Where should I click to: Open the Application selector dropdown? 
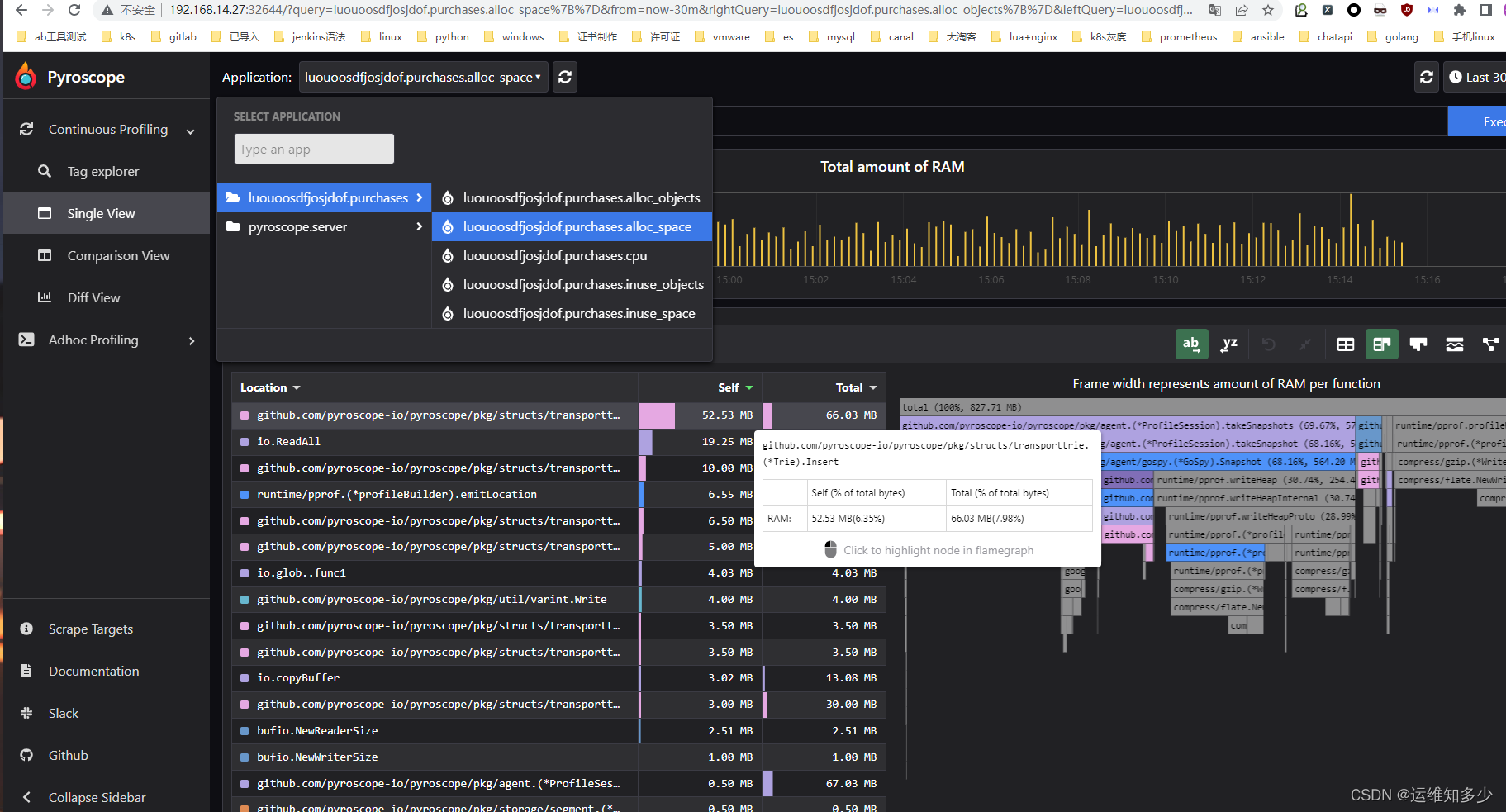(x=423, y=77)
